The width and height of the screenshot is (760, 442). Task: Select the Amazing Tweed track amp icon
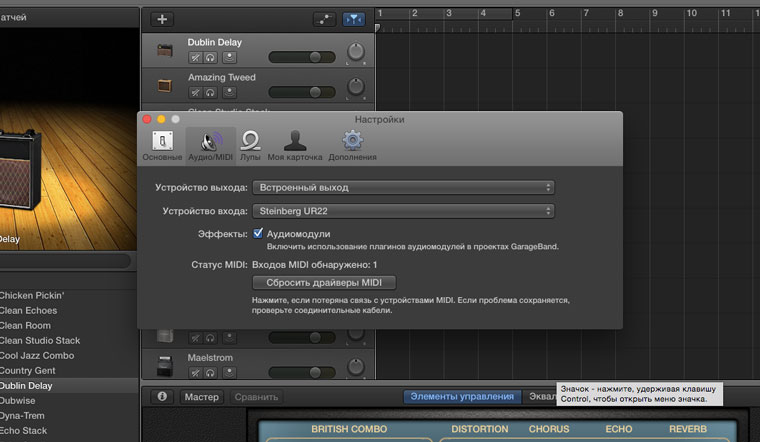pos(165,85)
